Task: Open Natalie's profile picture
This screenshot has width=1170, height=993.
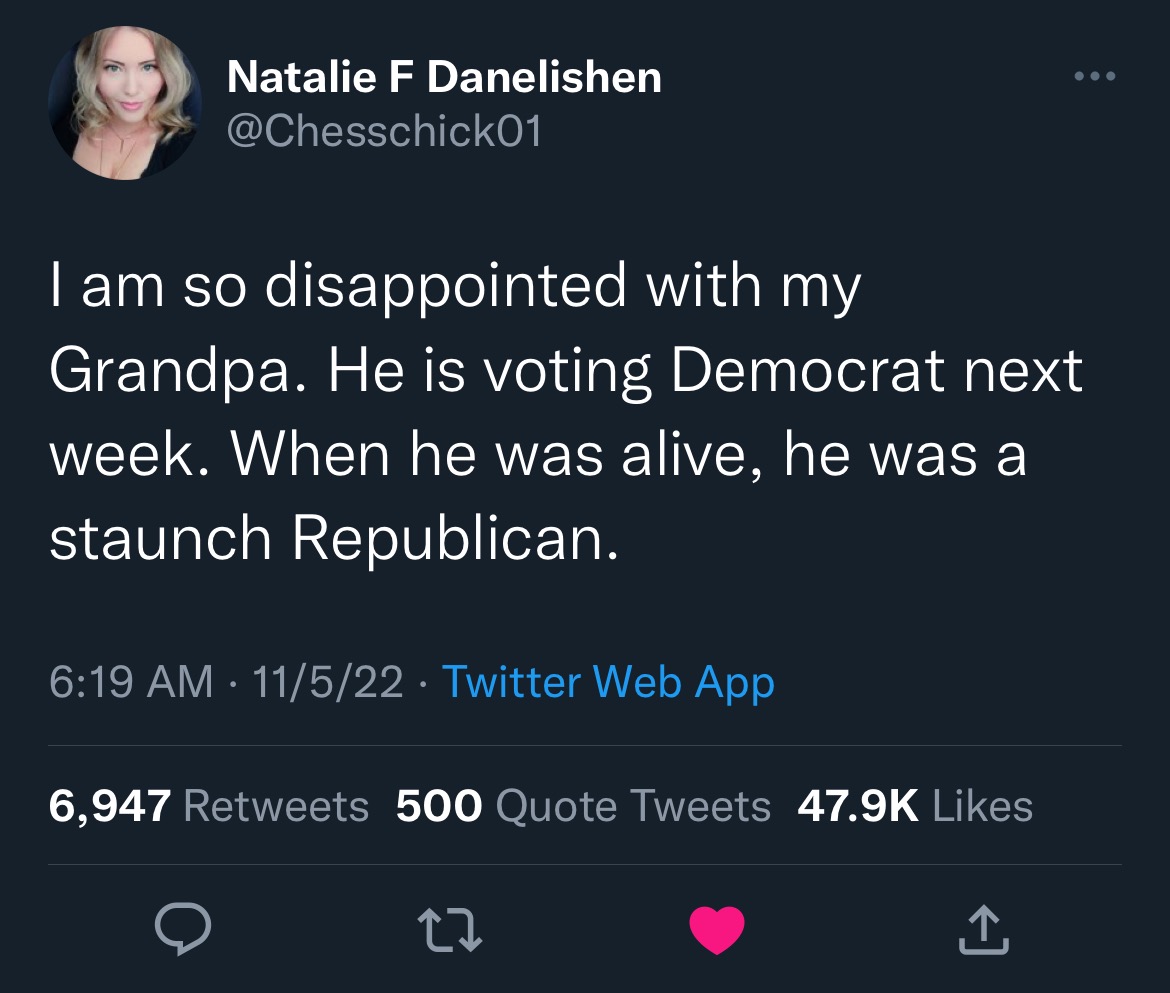Action: [125, 103]
